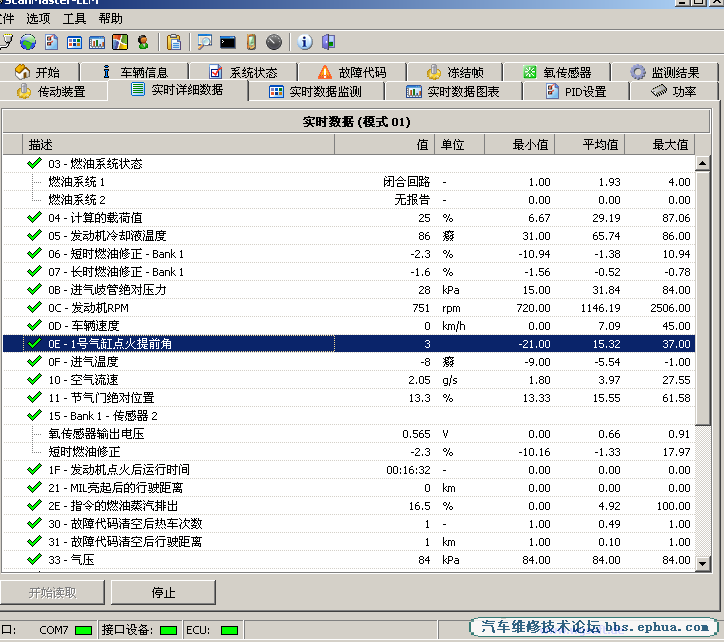Open the 故障代码 tab
The image size is (724, 642).
[352, 73]
